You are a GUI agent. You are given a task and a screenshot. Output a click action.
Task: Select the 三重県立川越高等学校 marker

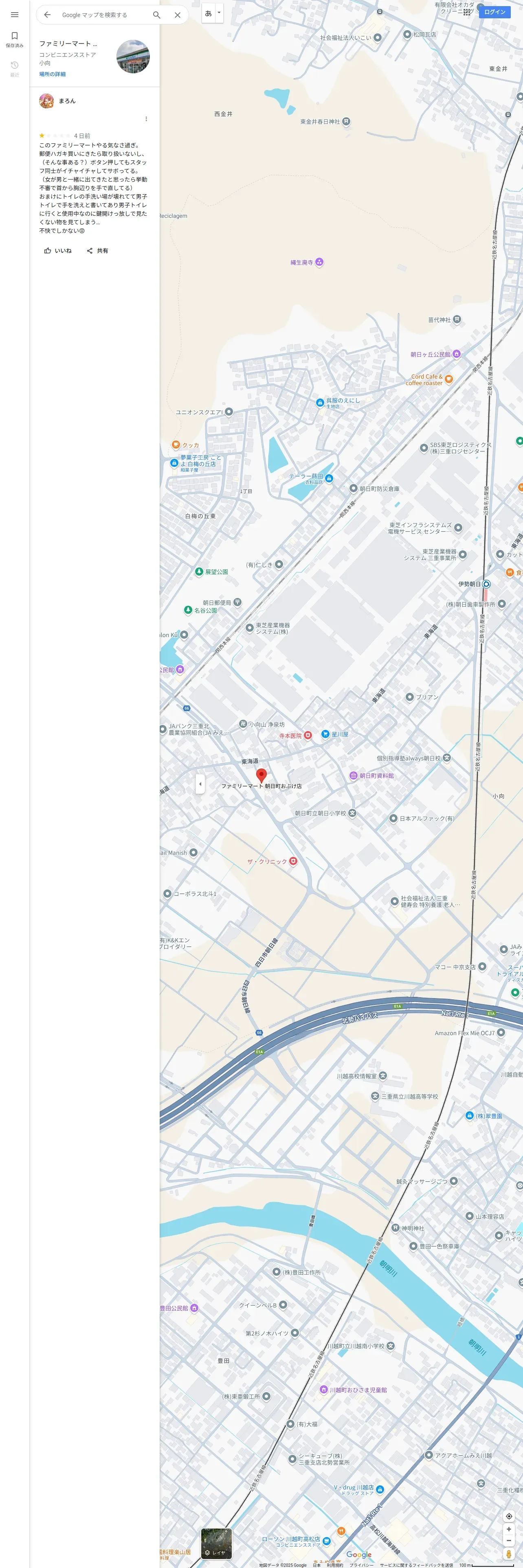point(375,1096)
